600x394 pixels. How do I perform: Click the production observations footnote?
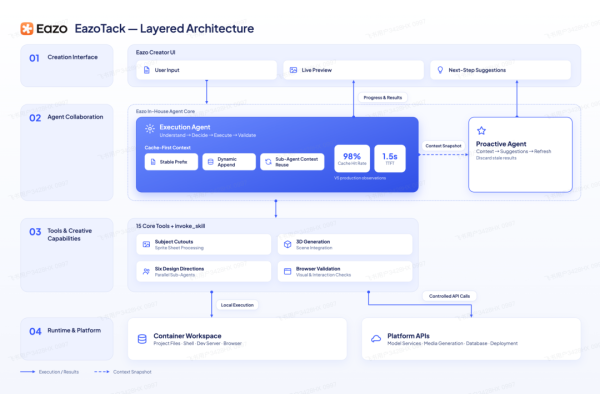pos(360,178)
